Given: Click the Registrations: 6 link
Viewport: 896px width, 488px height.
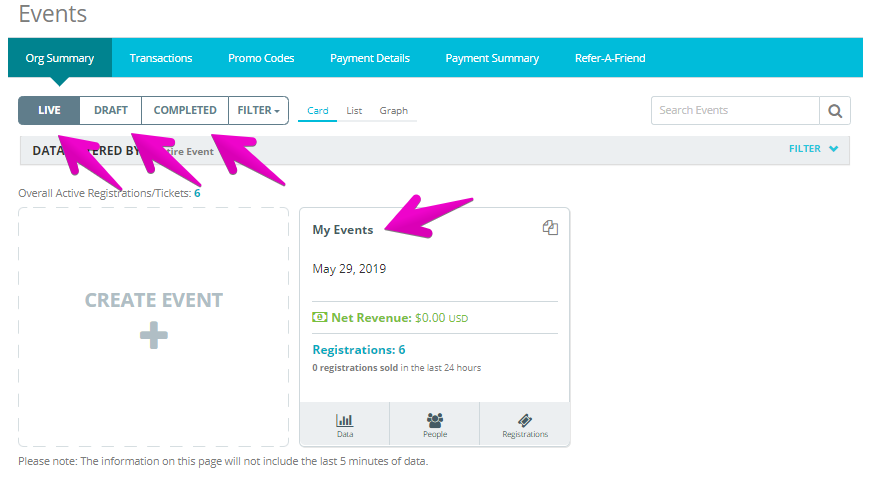Looking at the screenshot, I should click(359, 350).
